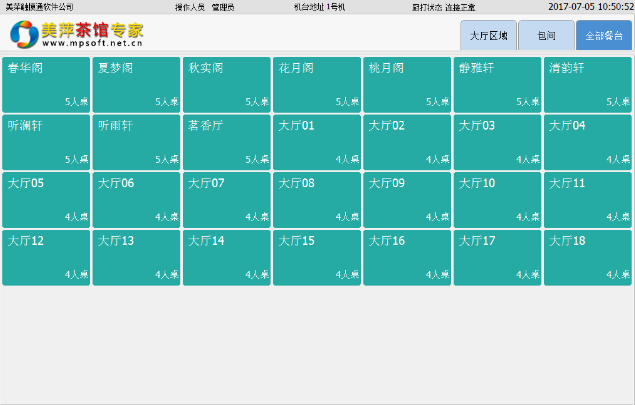Screen dimensions: 635x405
Task: Open table 大厅13
Action: 136,258
